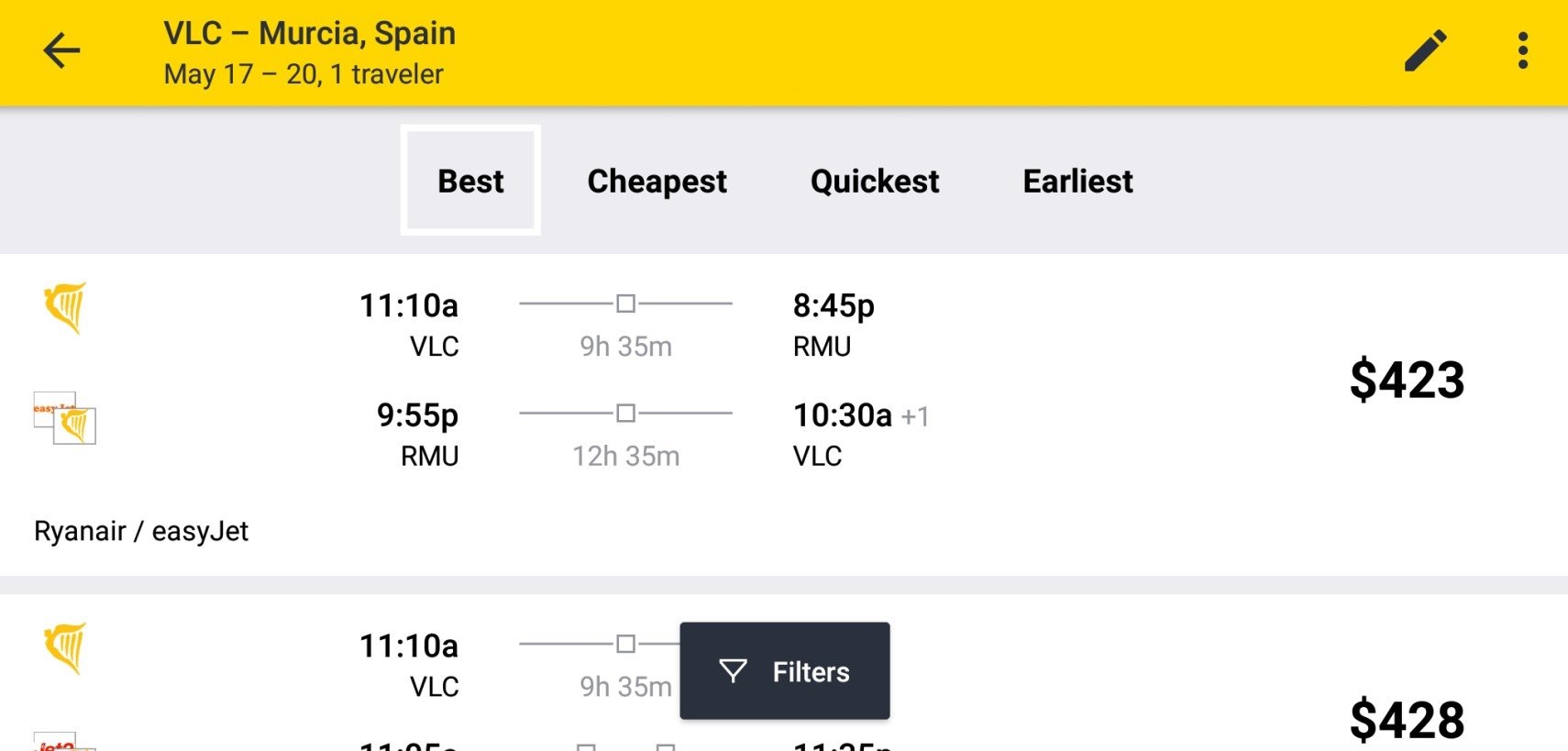Tap stopover marker on 9h 35m outbound
Screen dimensions: 1568x751
(x=625, y=304)
